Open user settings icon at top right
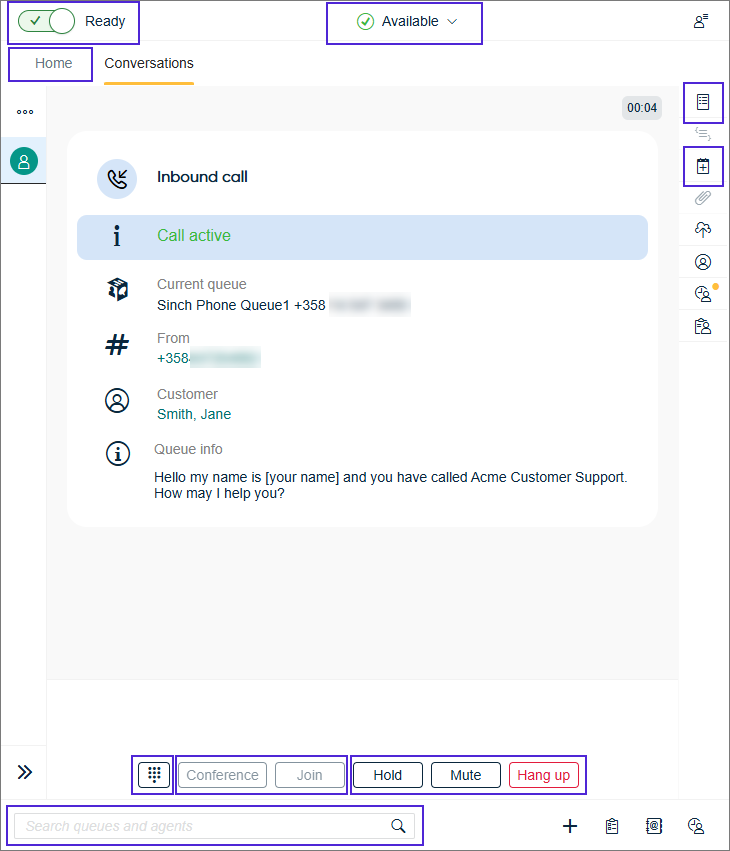The height and width of the screenshot is (851, 730). pos(701,21)
